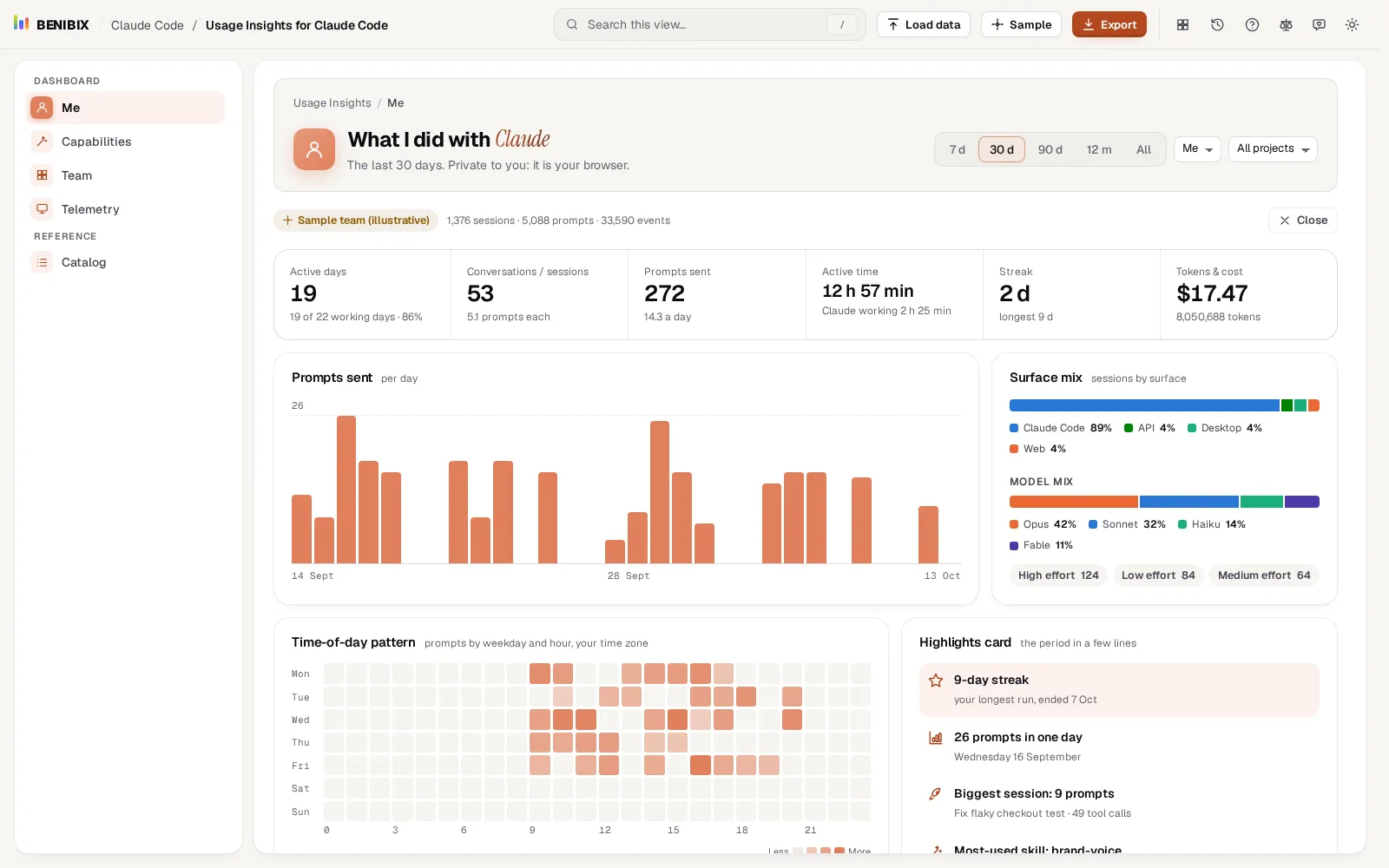Click the High effort 124 chip

point(1058,575)
